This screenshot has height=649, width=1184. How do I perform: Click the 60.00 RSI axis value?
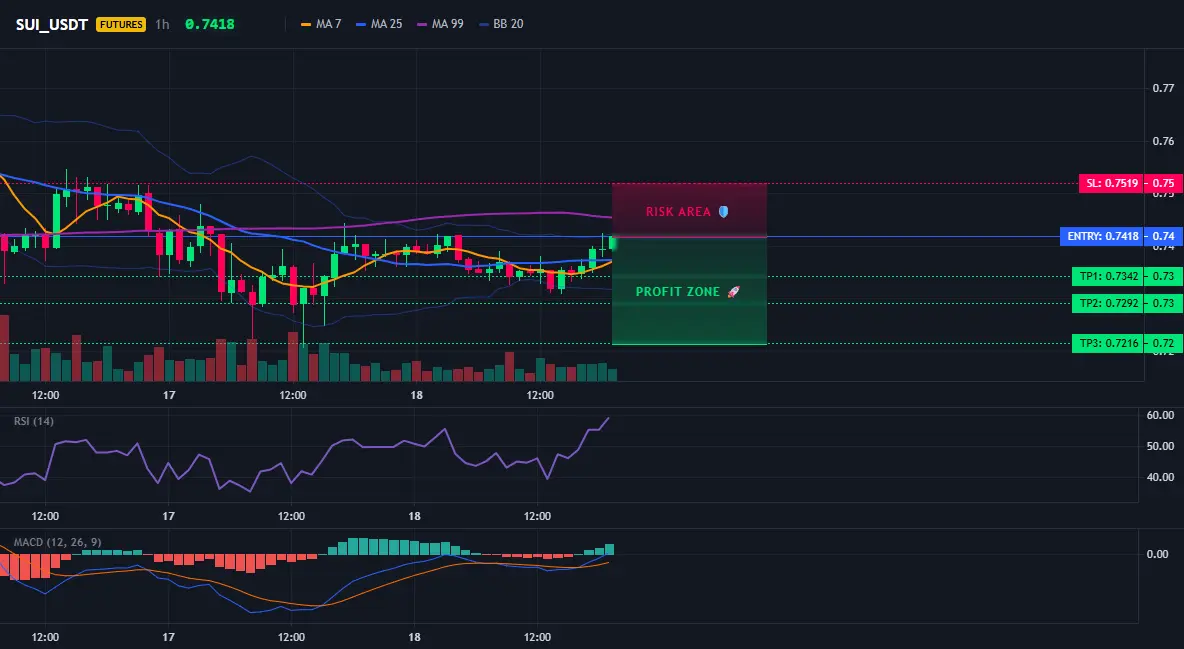click(1161, 415)
